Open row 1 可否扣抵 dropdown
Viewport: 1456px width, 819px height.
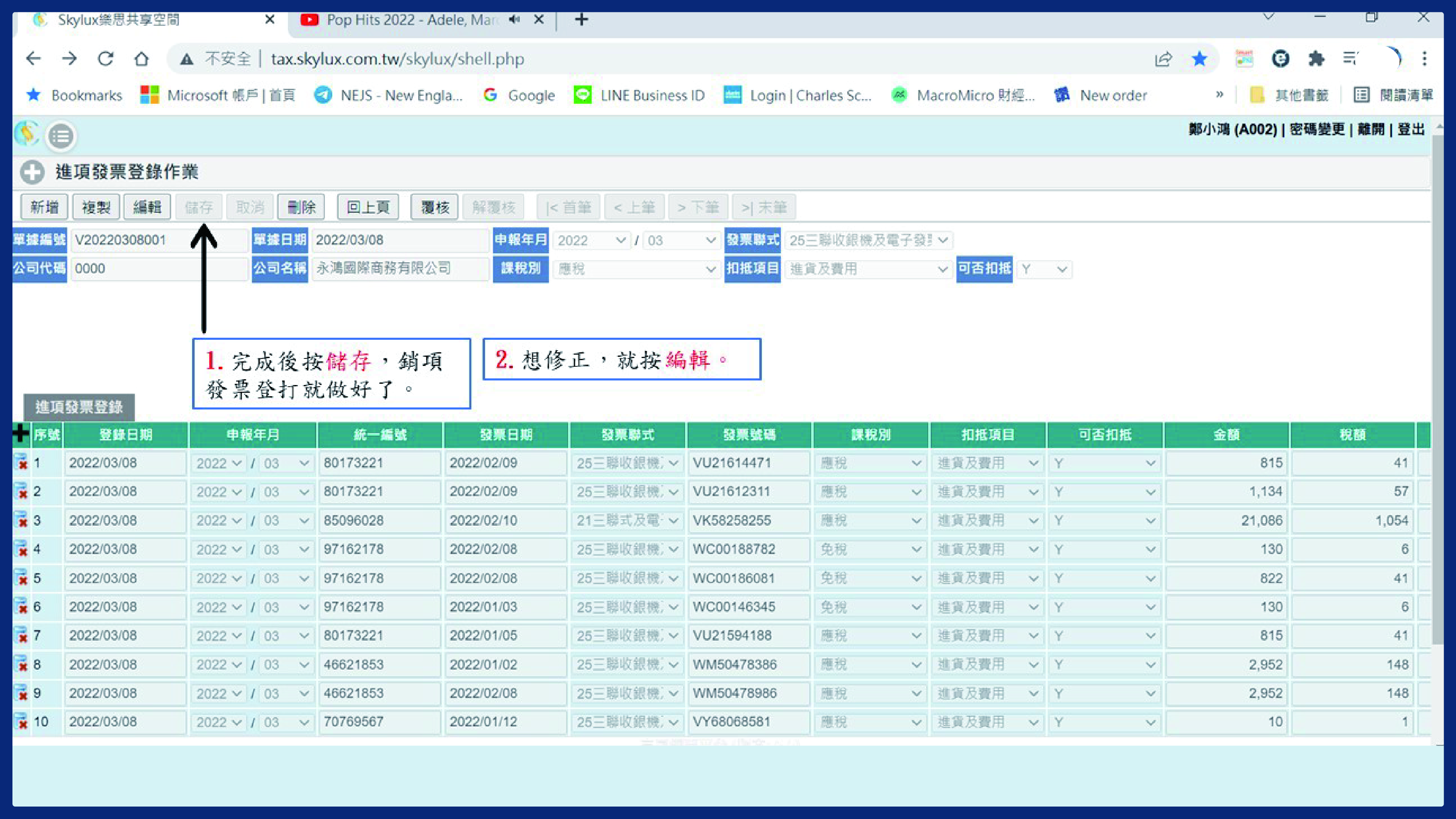[x=1105, y=463]
